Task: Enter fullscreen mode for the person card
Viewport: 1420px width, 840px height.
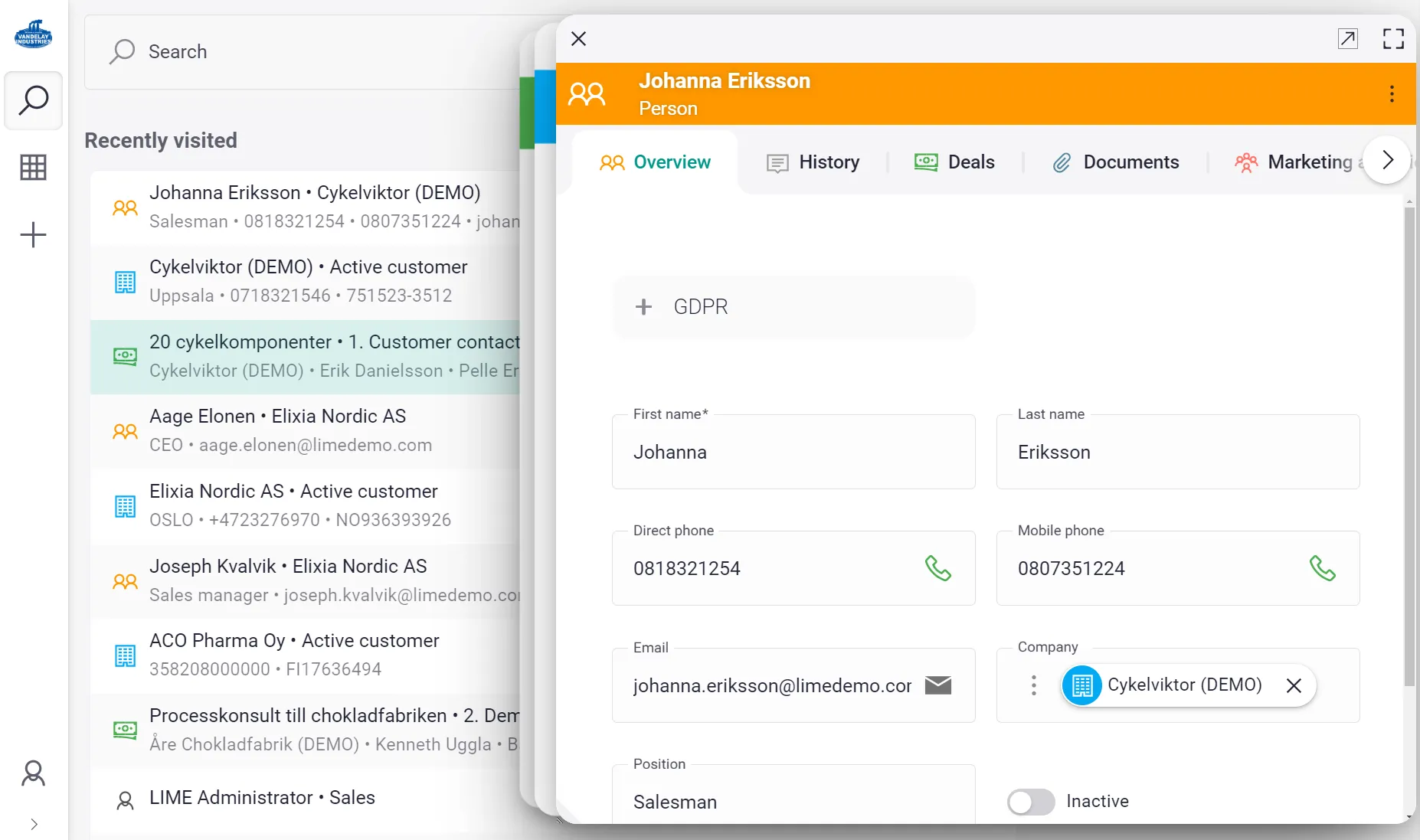Action: click(1393, 39)
